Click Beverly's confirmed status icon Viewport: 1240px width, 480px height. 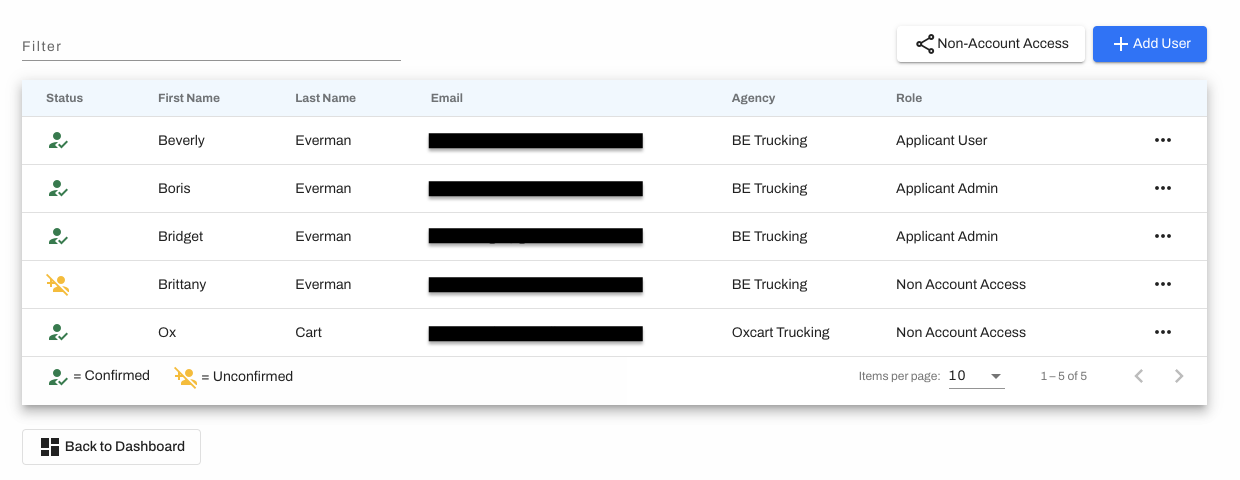tap(58, 141)
